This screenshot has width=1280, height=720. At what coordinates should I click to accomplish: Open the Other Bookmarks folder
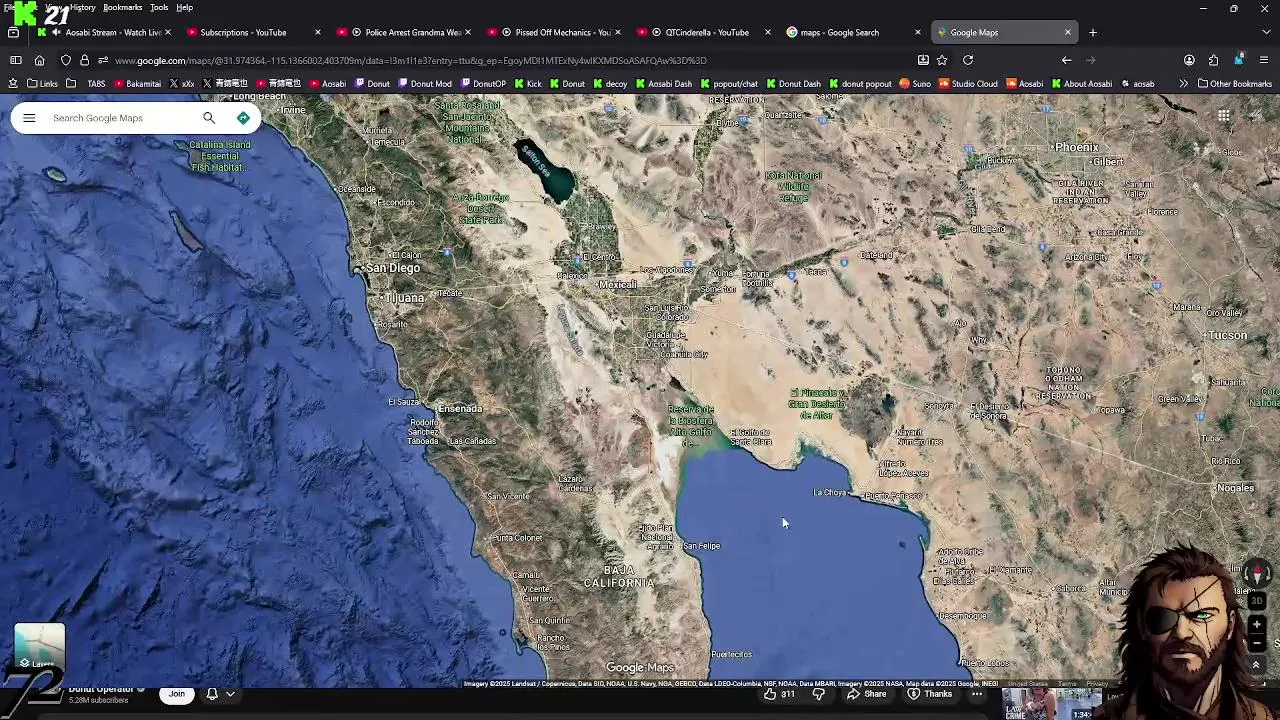[1234, 84]
